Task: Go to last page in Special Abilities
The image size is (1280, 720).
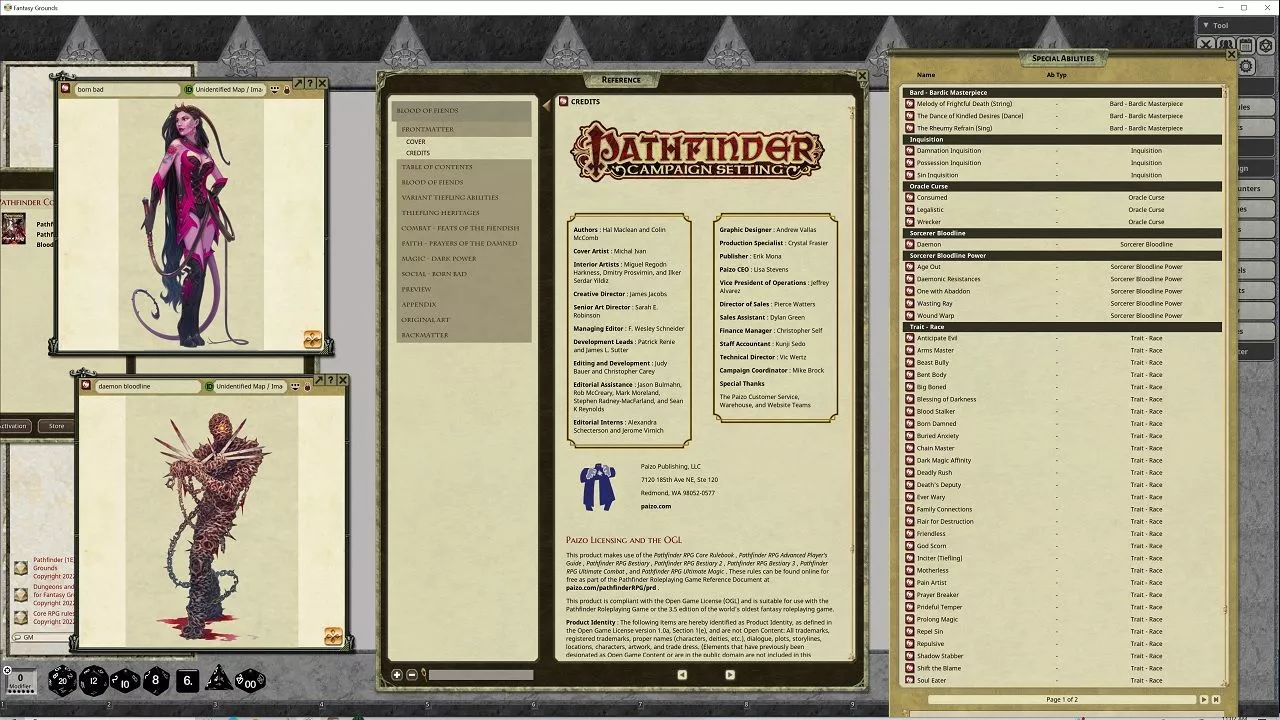Action: tap(1216, 699)
